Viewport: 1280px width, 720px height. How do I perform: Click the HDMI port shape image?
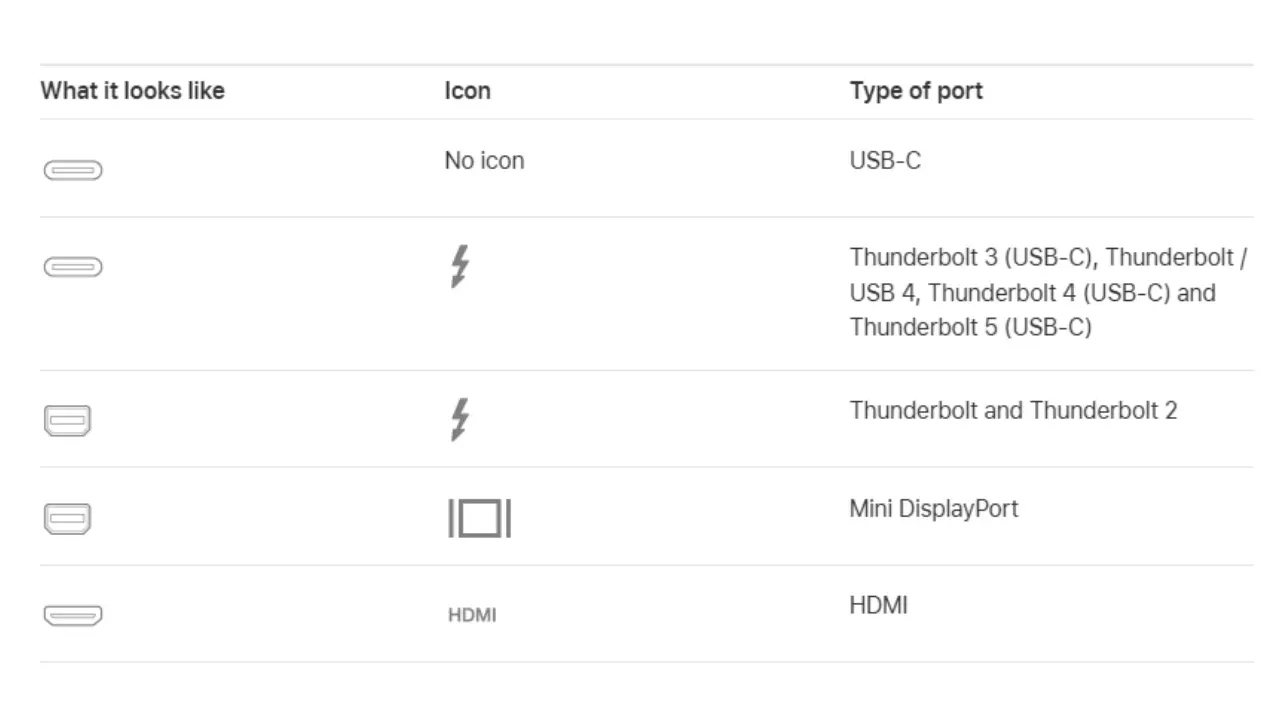73,615
